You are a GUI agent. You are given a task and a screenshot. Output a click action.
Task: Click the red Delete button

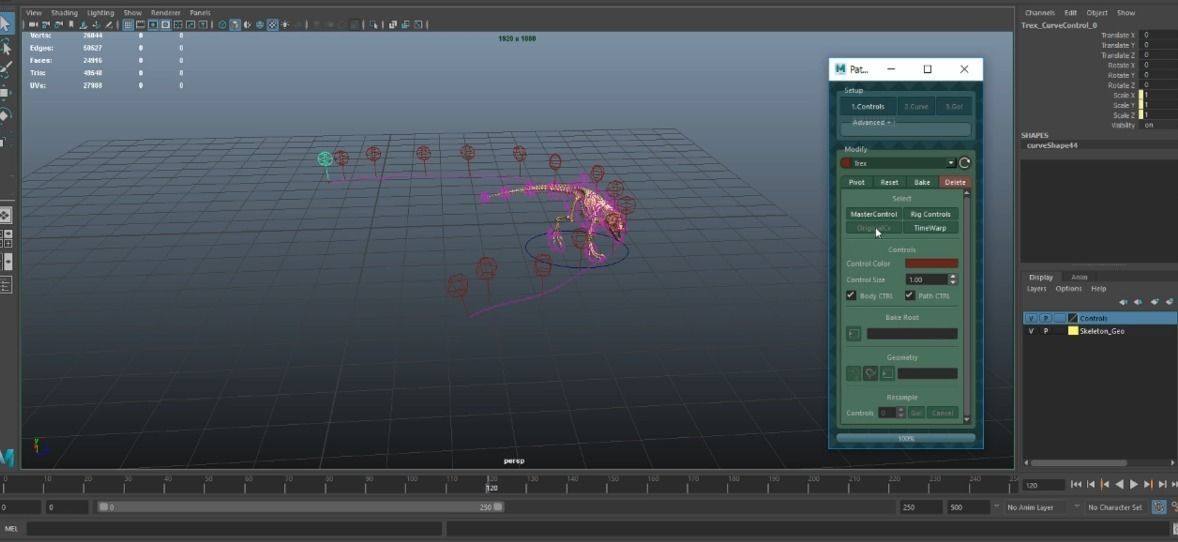click(x=955, y=182)
